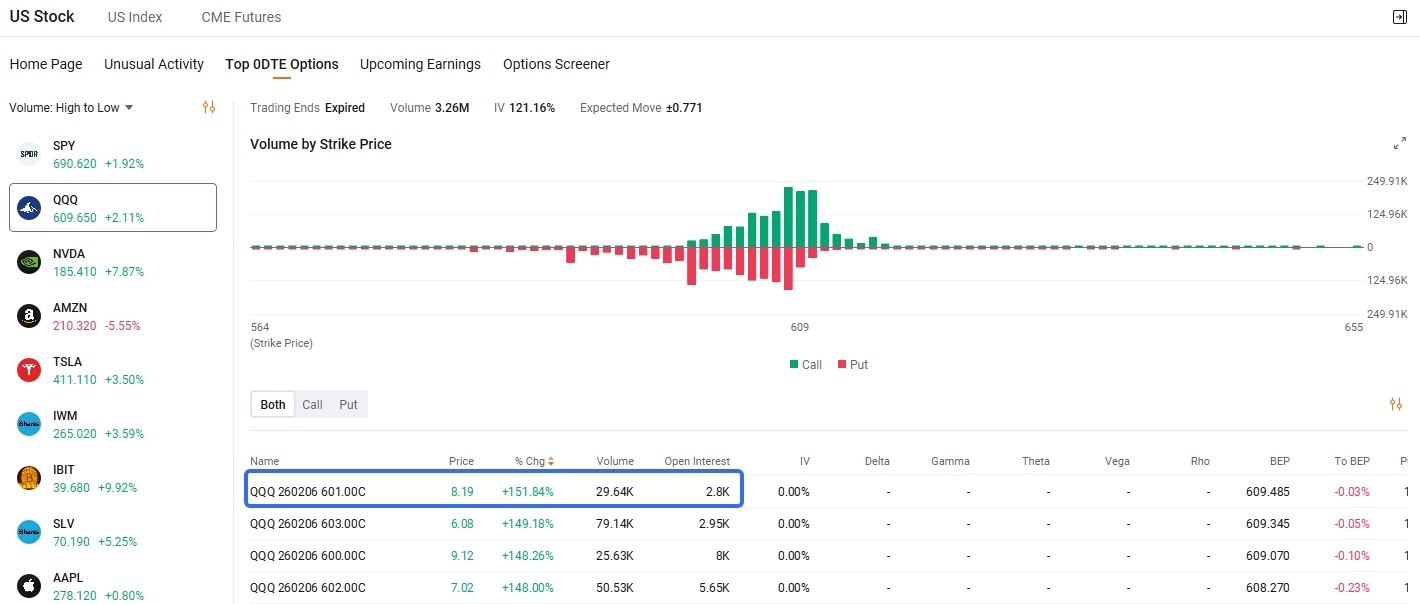
Task: Sort by the Theta column header
Action: coord(1036,461)
